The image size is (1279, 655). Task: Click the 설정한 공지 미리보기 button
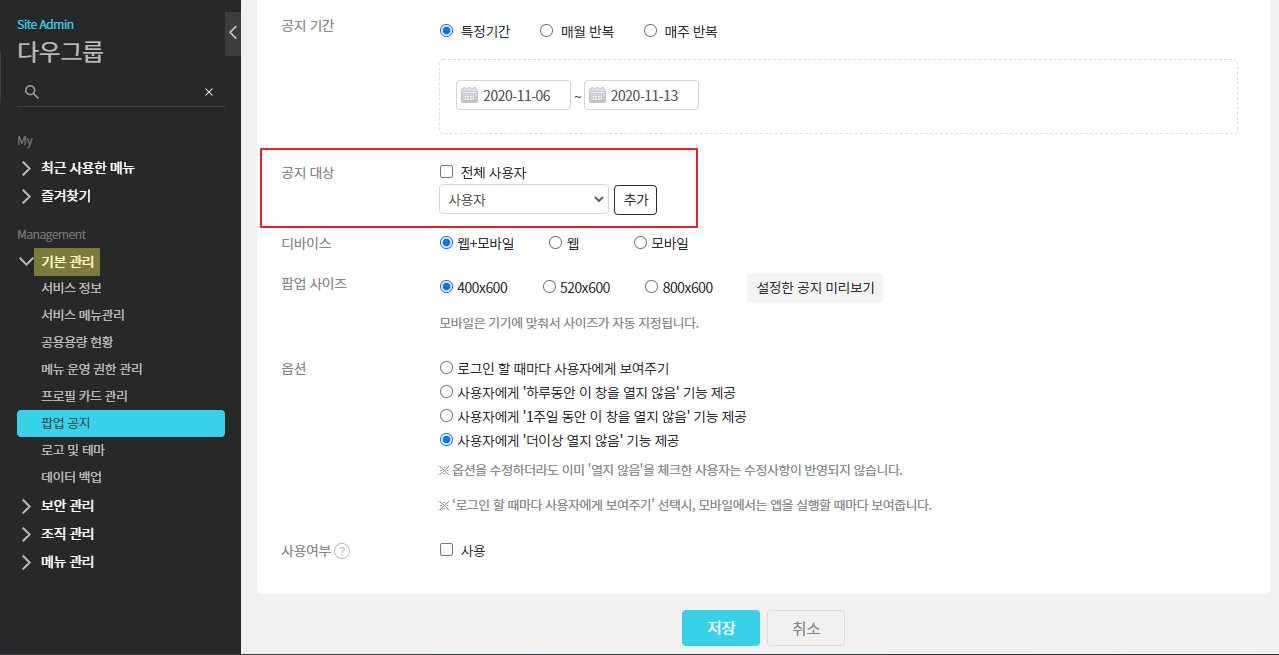coord(815,288)
